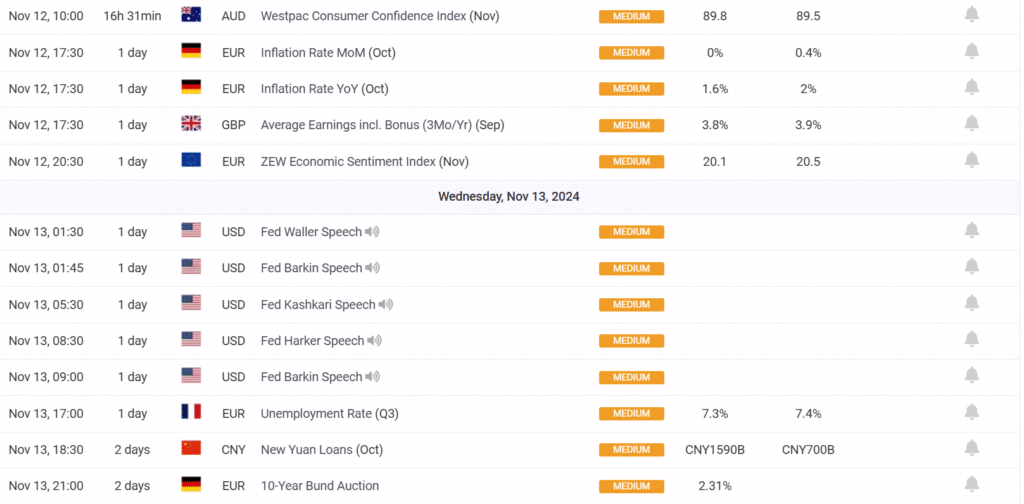The height and width of the screenshot is (504, 1024).
Task: Click the 16h 31min countdown cell
Action: [x=132, y=16]
